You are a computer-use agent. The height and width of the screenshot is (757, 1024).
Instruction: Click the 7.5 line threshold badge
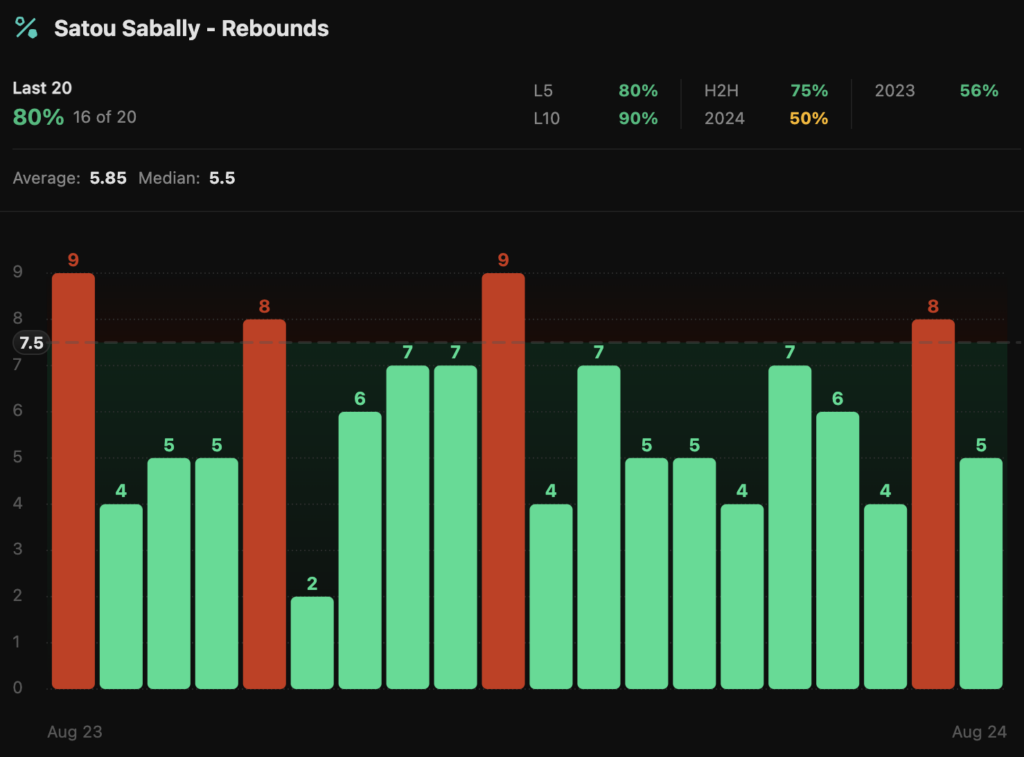[31, 343]
